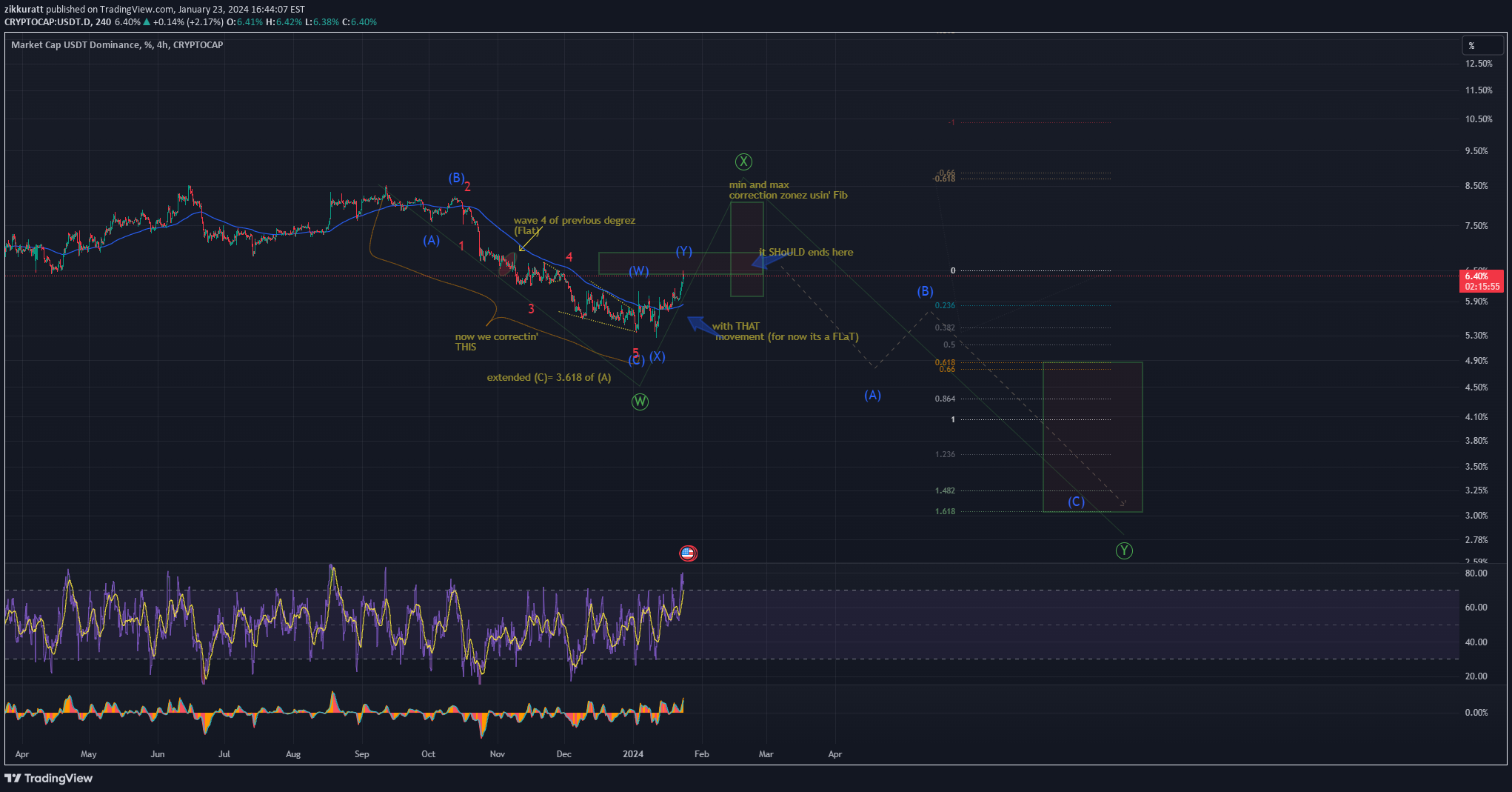Image resolution: width=1512 pixels, height=792 pixels.
Task: Click the symbol CRYPTOCAP:USDT.D in the header
Action: [x=48, y=22]
